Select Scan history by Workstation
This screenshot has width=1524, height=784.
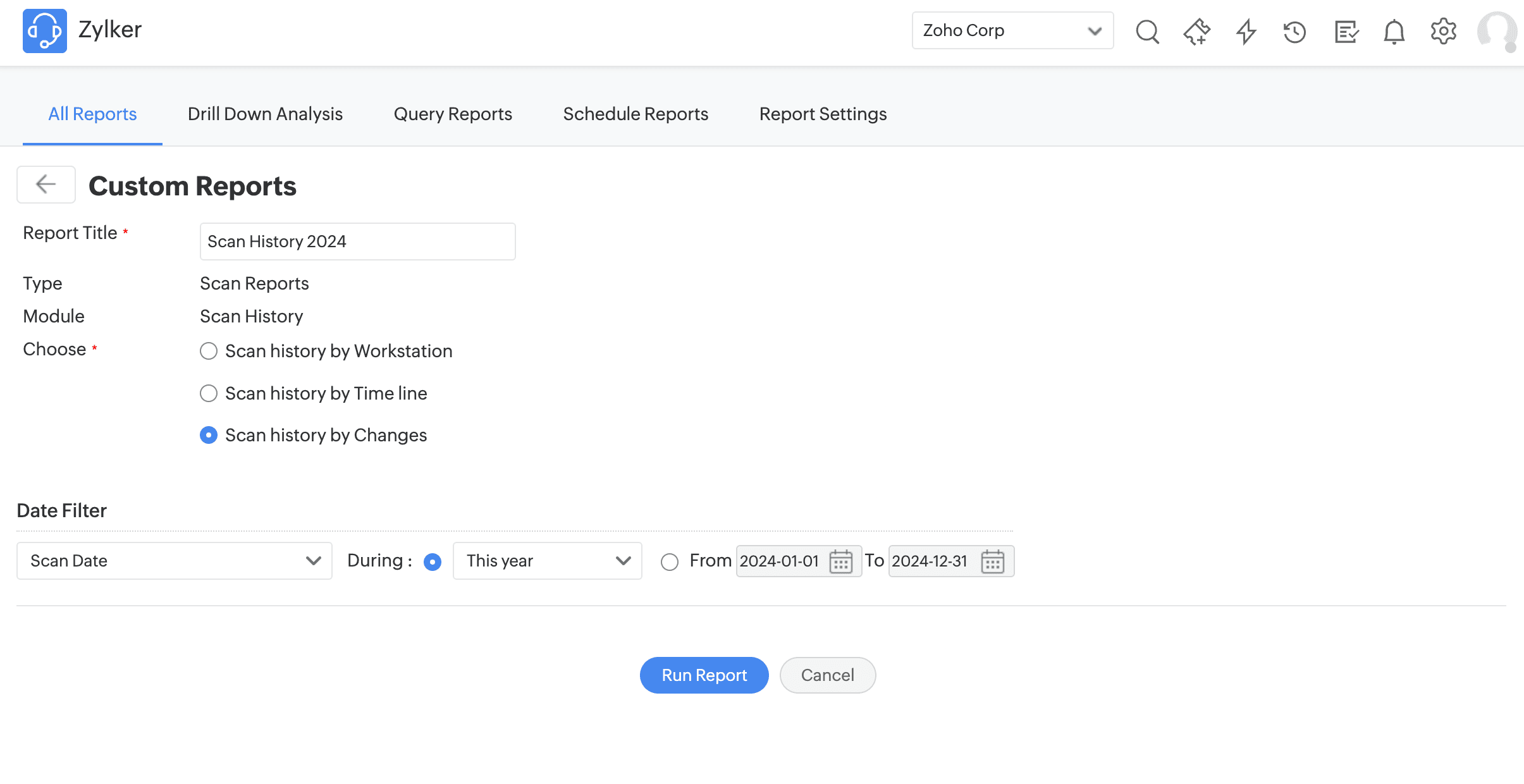point(209,351)
